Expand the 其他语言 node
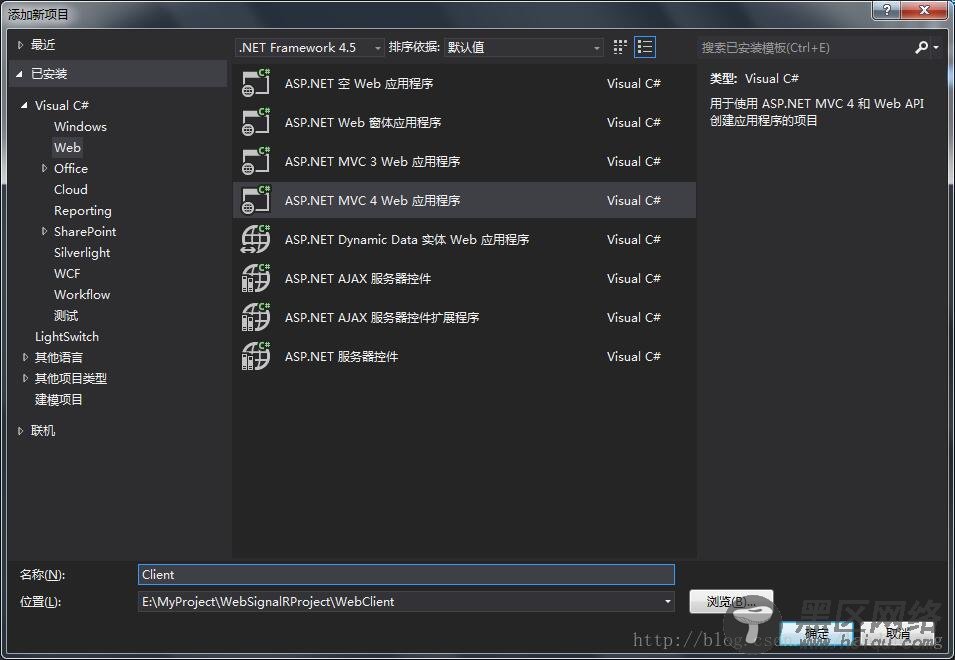955x660 pixels. 25,357
